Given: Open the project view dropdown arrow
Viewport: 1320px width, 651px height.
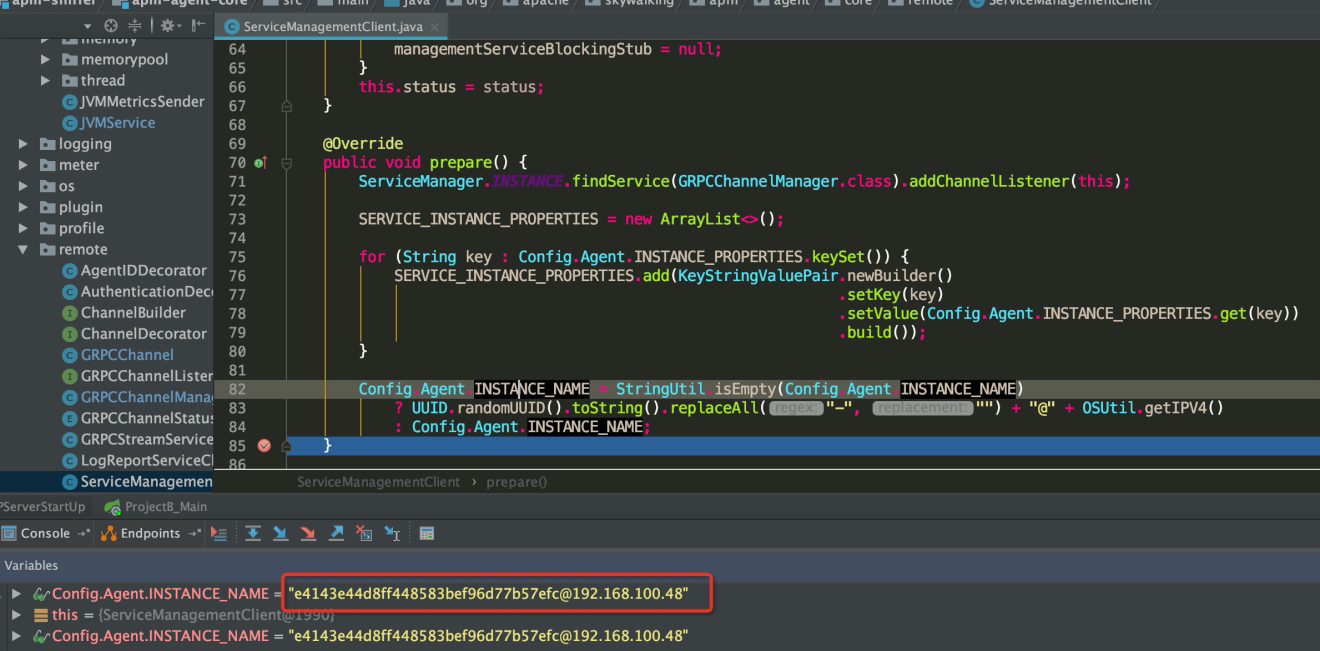Looking at the screenshot, I should tap(88, 26).
